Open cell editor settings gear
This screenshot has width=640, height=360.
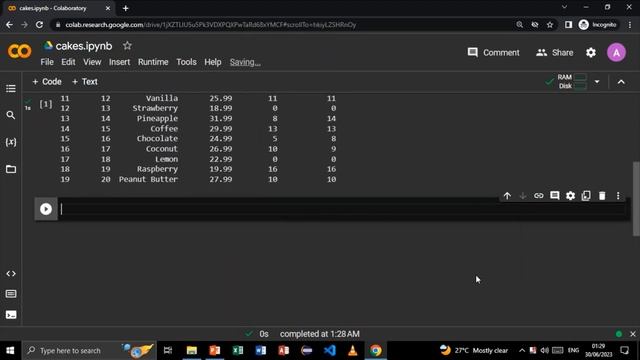point(570,196)
